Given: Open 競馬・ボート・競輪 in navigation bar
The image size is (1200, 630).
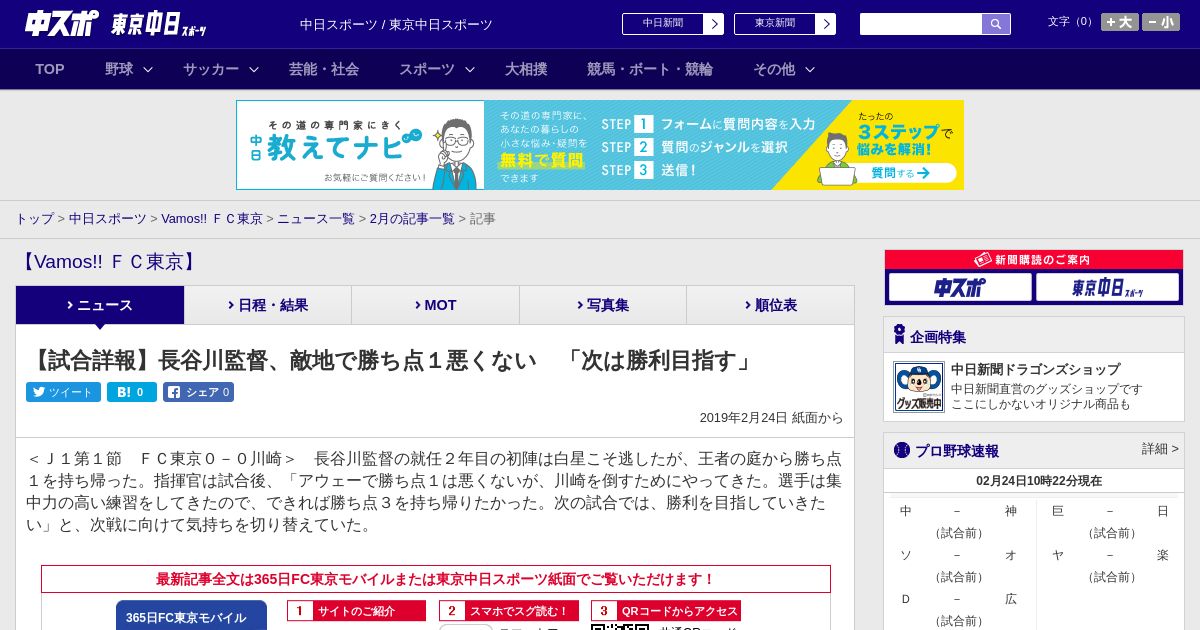Looking at the screenshot, I should coord(650,69).
